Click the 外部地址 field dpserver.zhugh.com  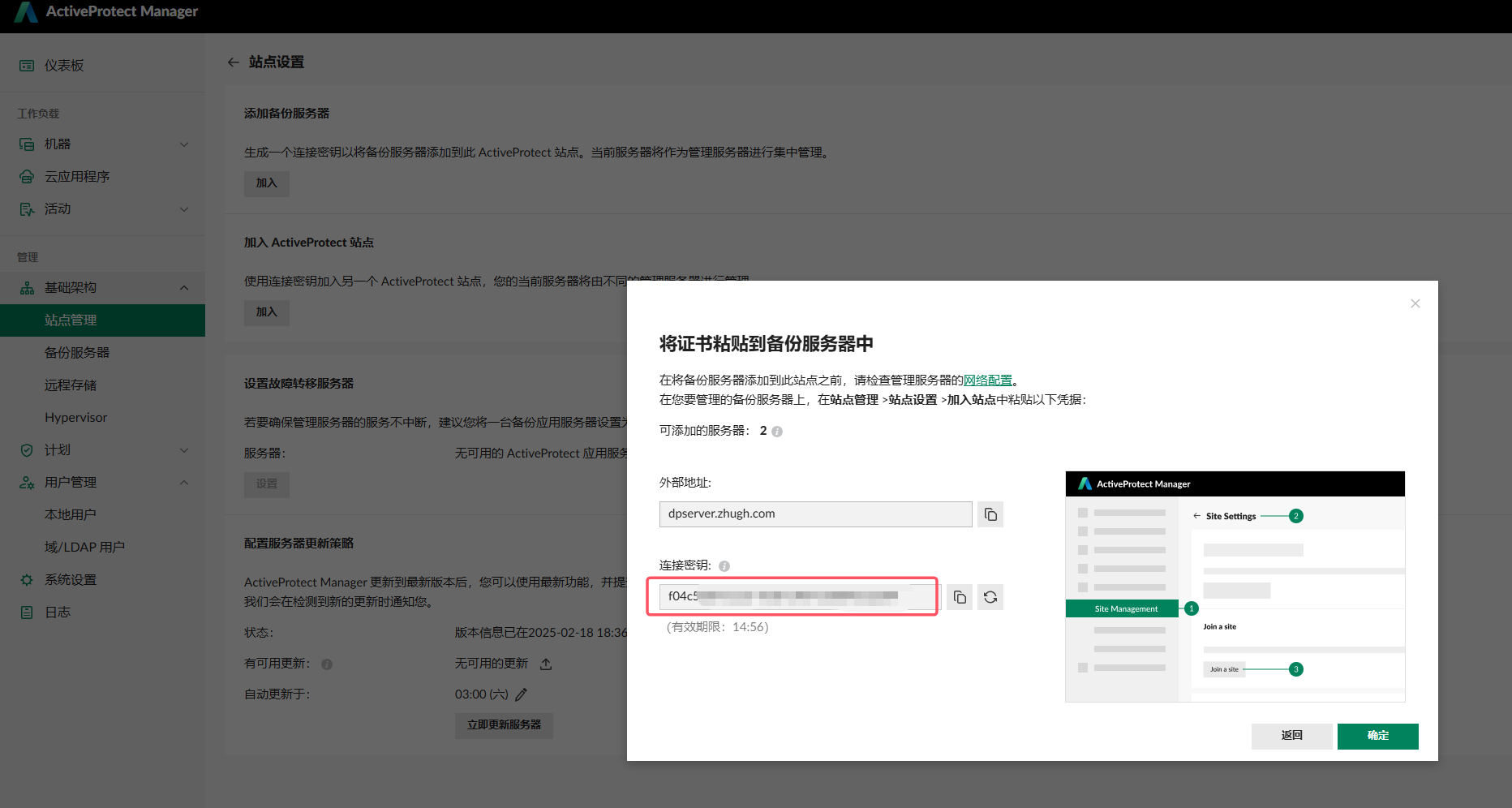(x=815, y=514)
